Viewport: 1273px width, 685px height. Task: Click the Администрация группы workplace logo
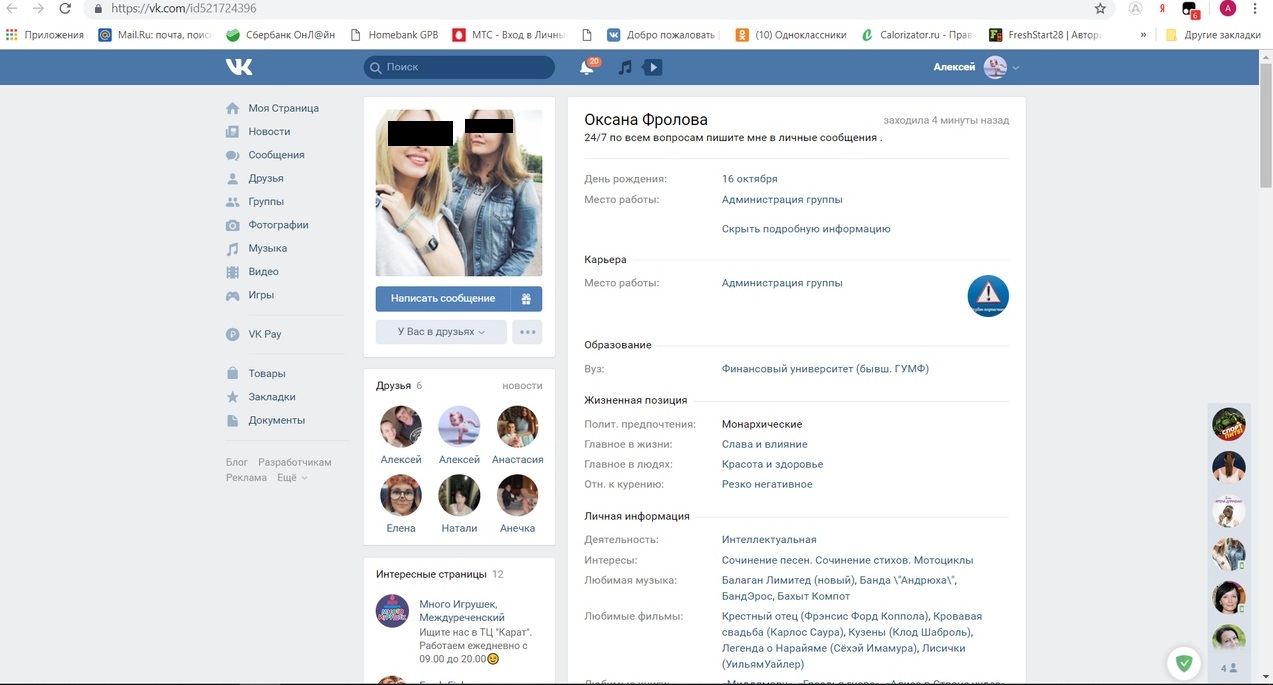coord(988,296)
